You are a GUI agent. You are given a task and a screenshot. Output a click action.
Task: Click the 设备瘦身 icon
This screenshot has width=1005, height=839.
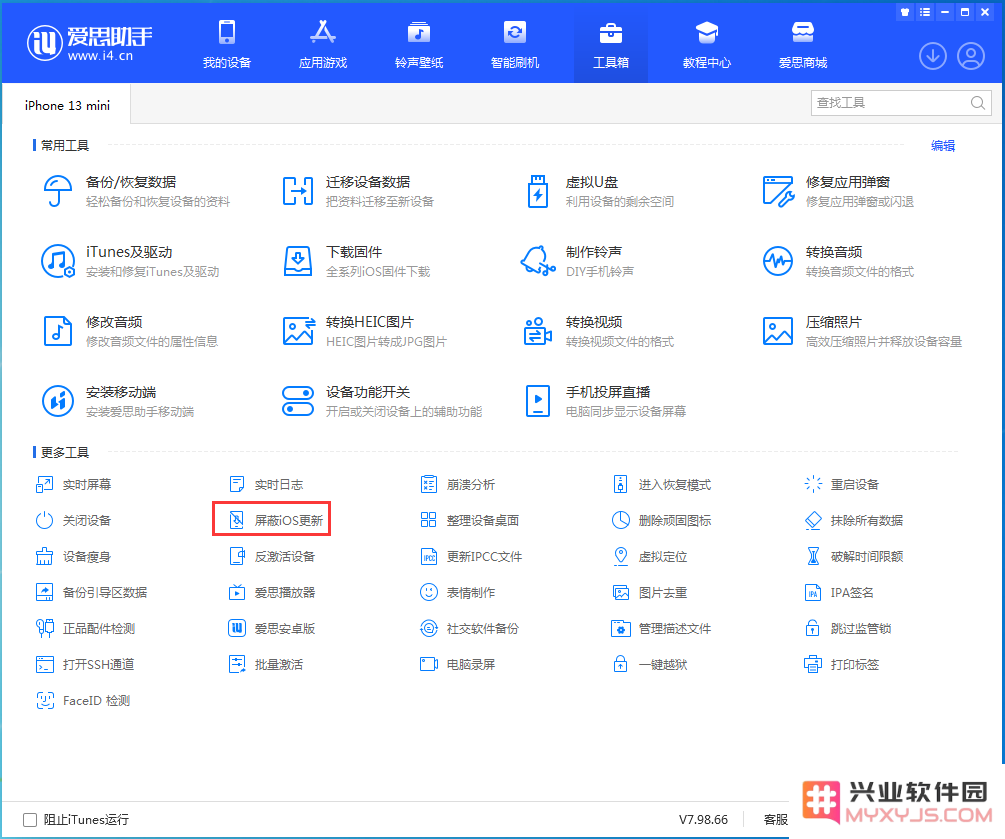point(44,556)
